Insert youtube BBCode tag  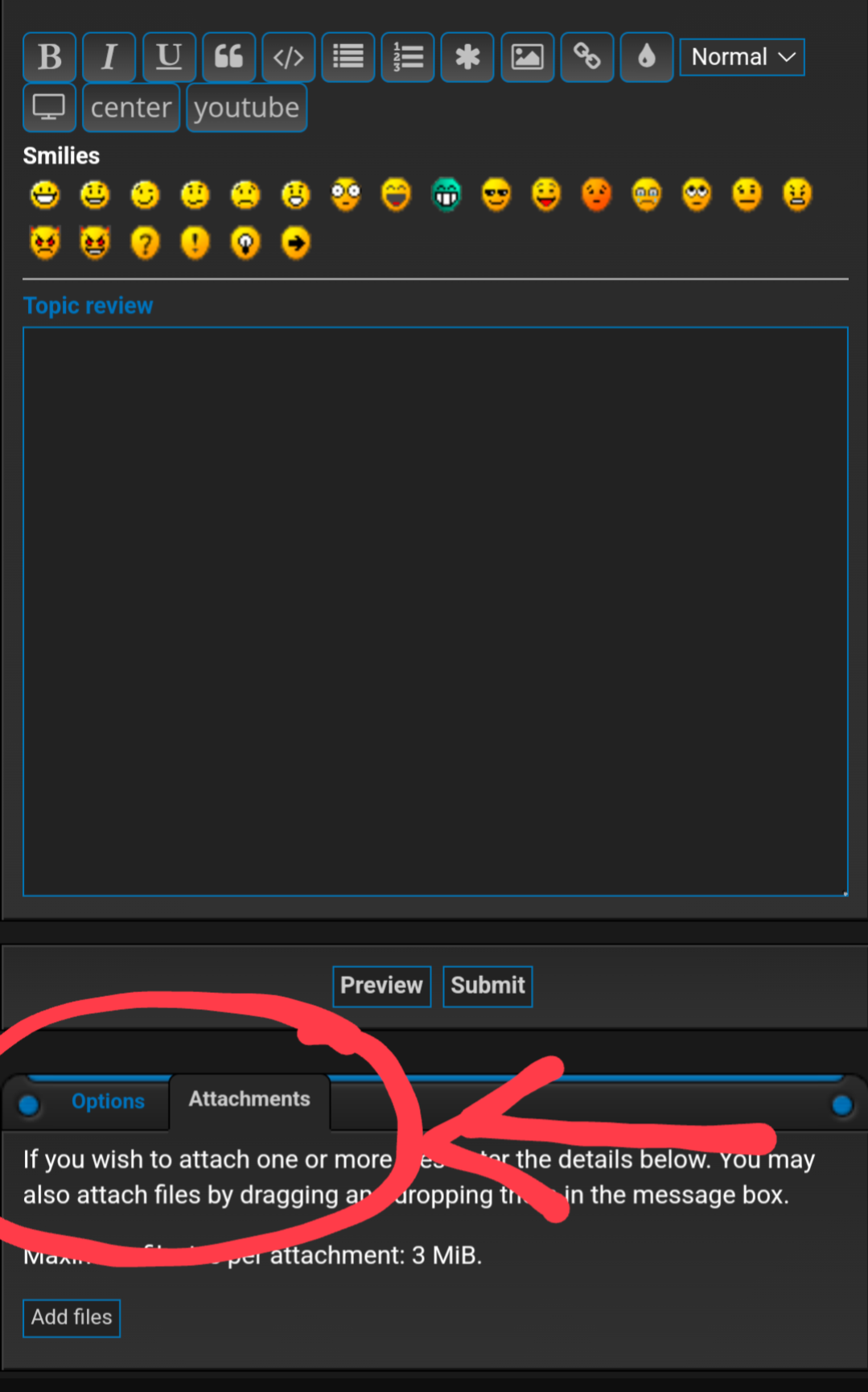coord(247,107)
